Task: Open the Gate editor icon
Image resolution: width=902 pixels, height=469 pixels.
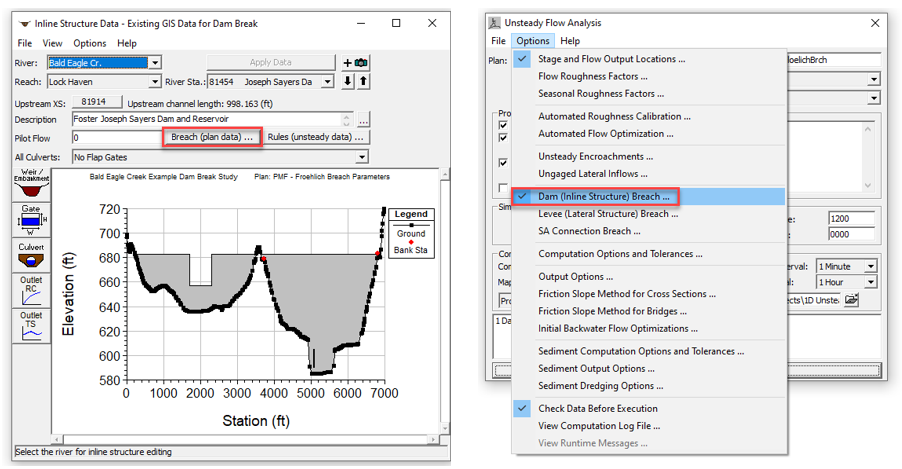Action: (x=30, y=217)
